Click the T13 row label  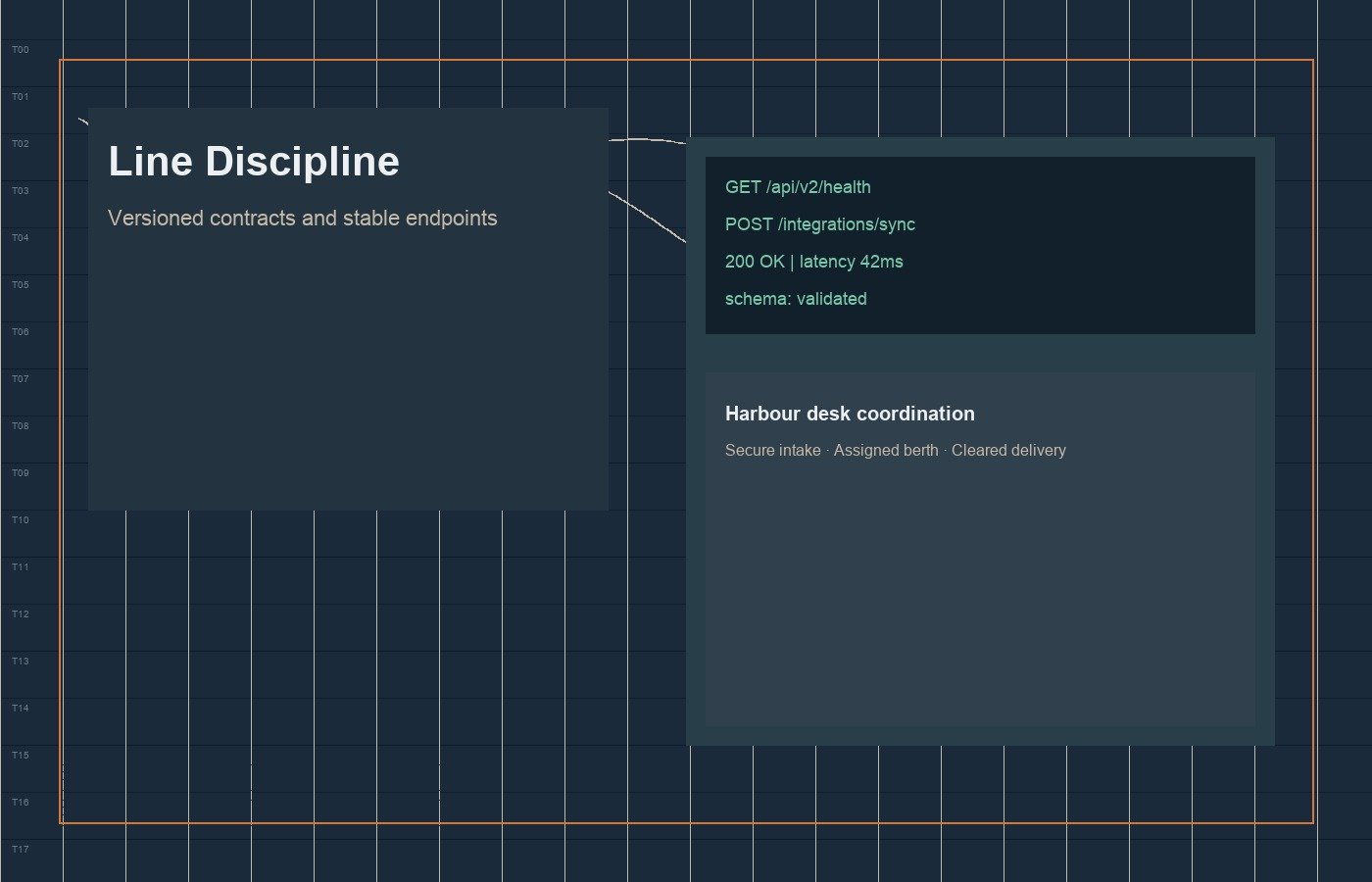pos(21,661)
